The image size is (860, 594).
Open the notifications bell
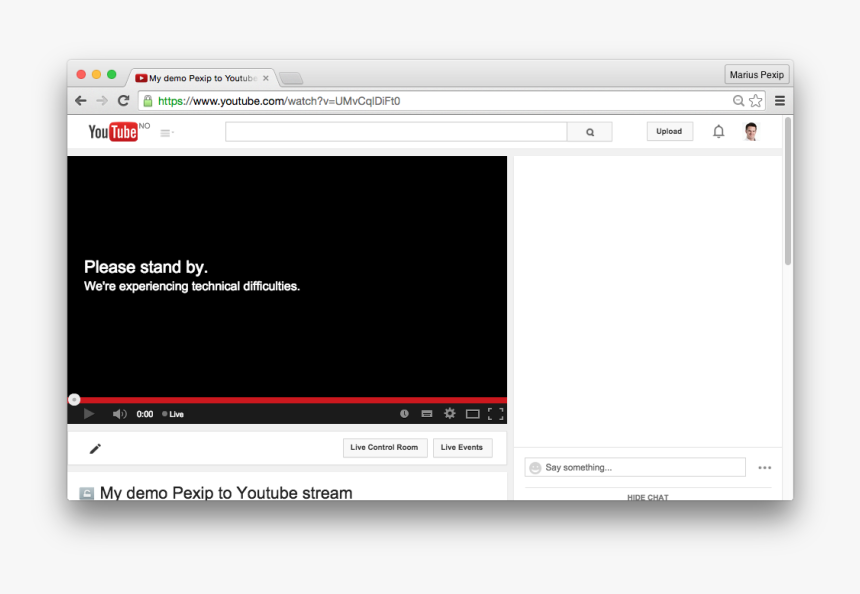(718, 132)
